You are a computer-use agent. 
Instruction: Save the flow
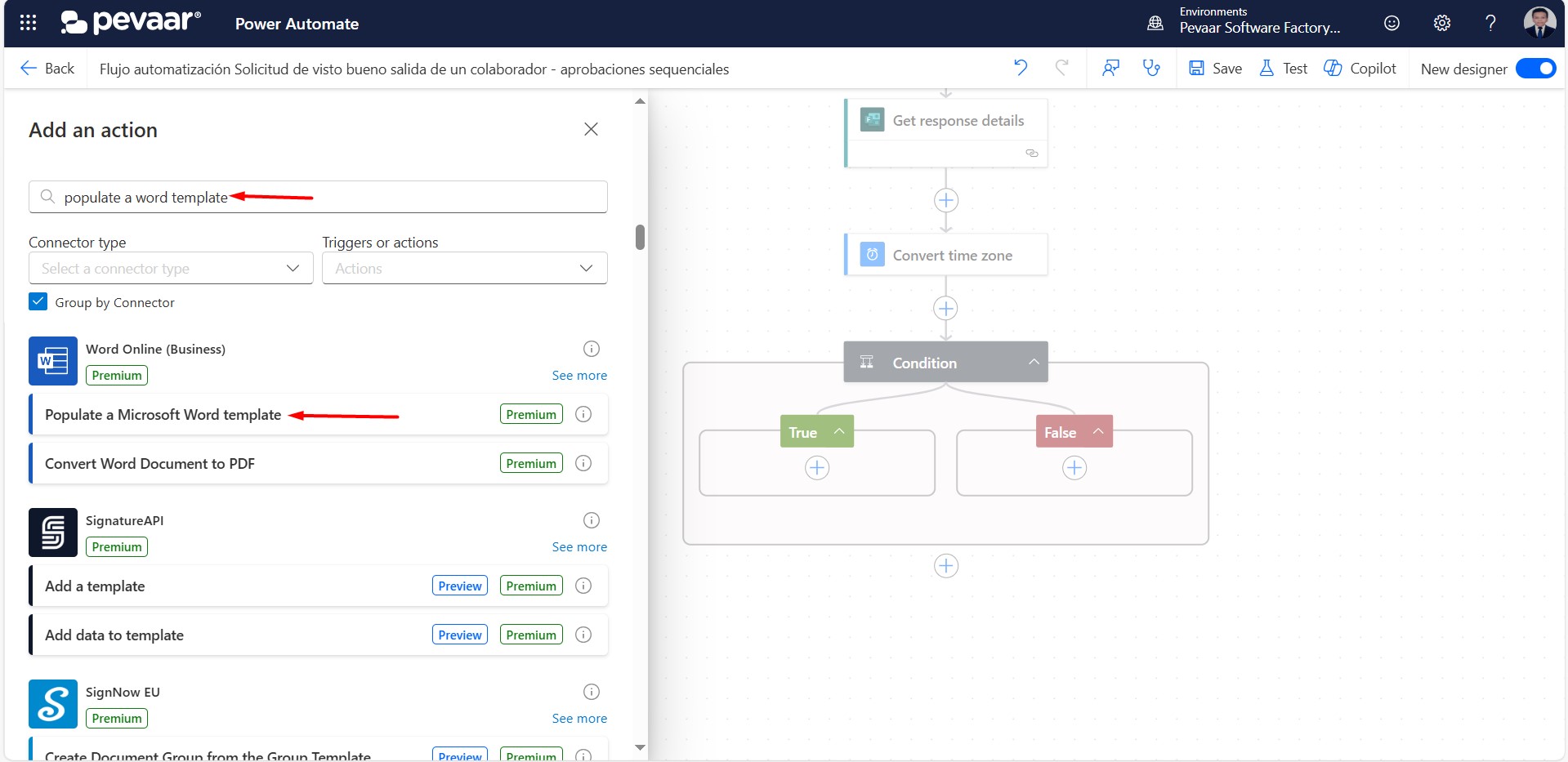pos(1215,69)
